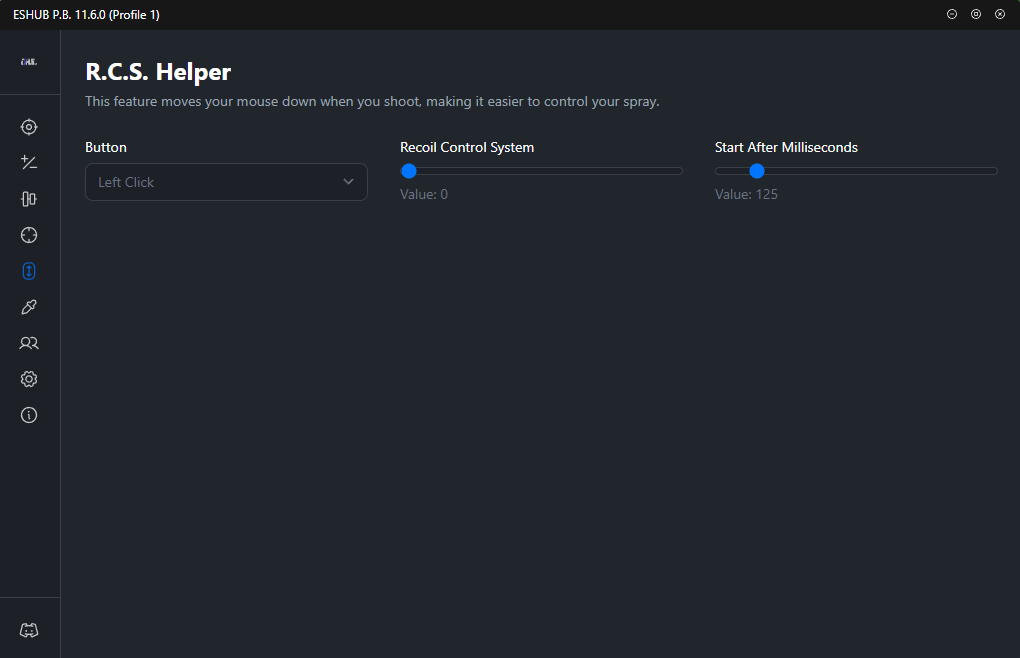Viewport: 1020px width, 658px height.
Task: Click the plus/minus sidebar icon
Action: [x=29, y=163]
